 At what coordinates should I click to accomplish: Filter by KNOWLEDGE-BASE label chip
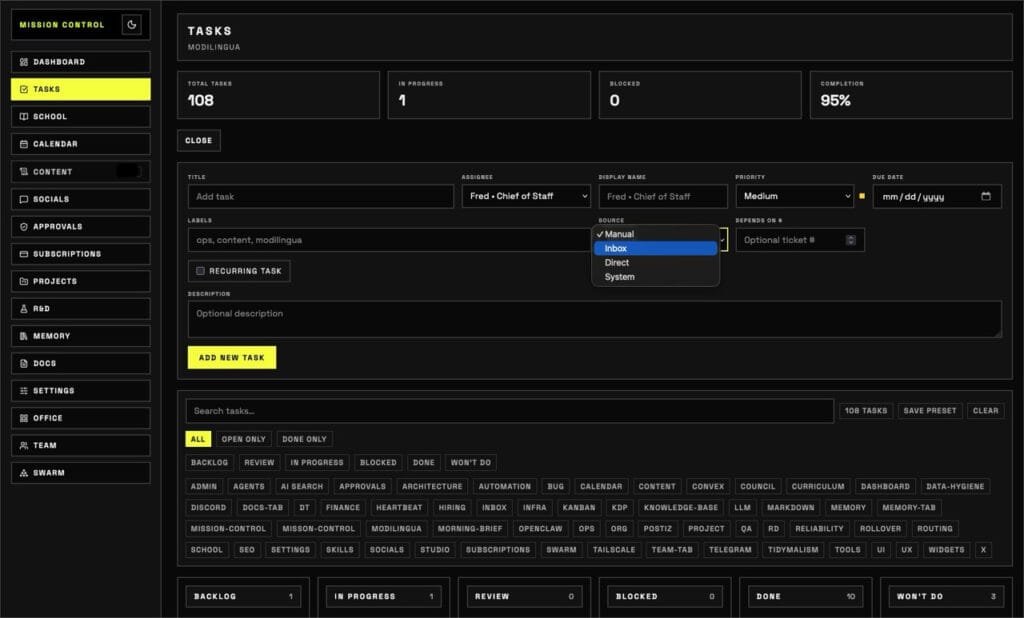(680, 508)
